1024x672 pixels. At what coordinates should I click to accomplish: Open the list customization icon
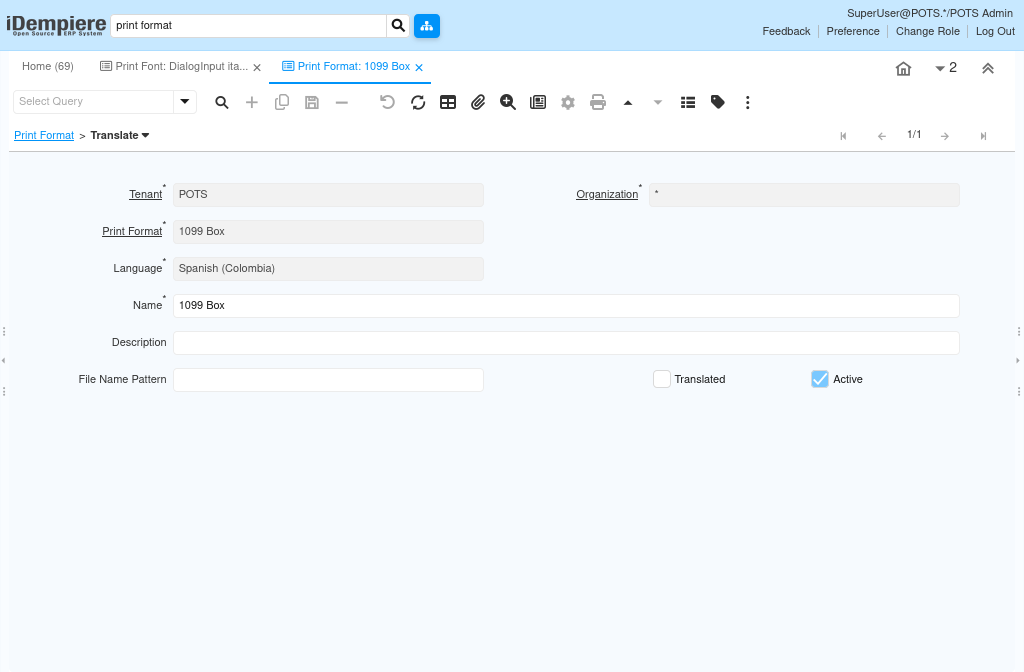tap(688, 103)
